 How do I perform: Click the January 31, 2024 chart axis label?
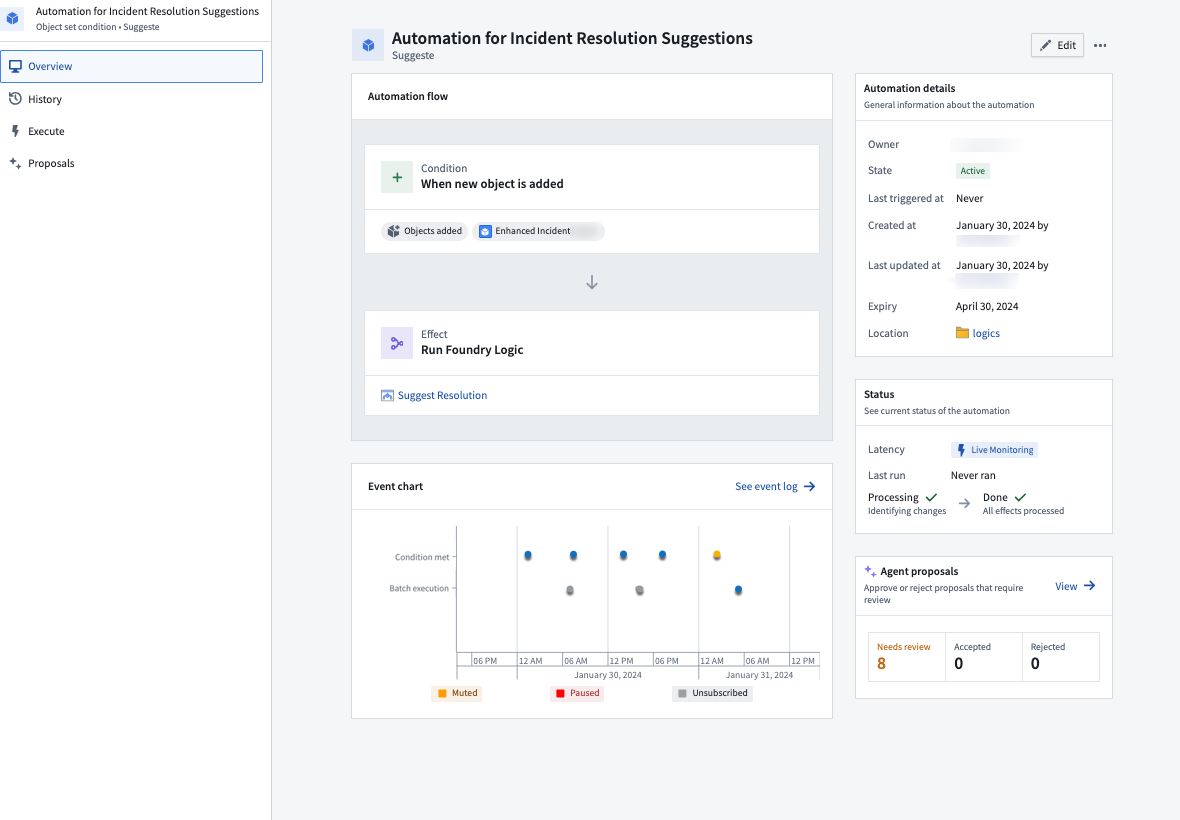click(759, 675)
